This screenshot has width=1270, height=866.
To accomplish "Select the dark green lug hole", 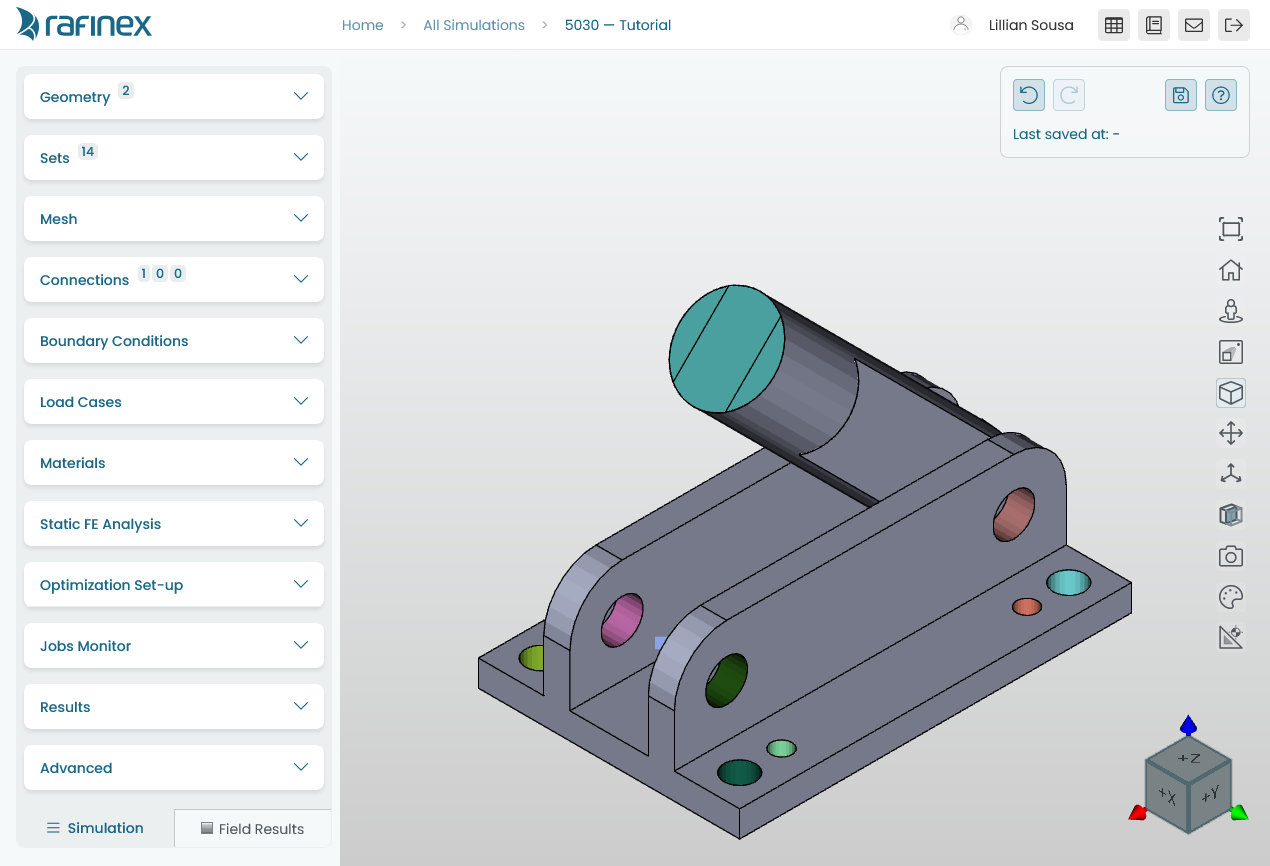I will 727,680.
